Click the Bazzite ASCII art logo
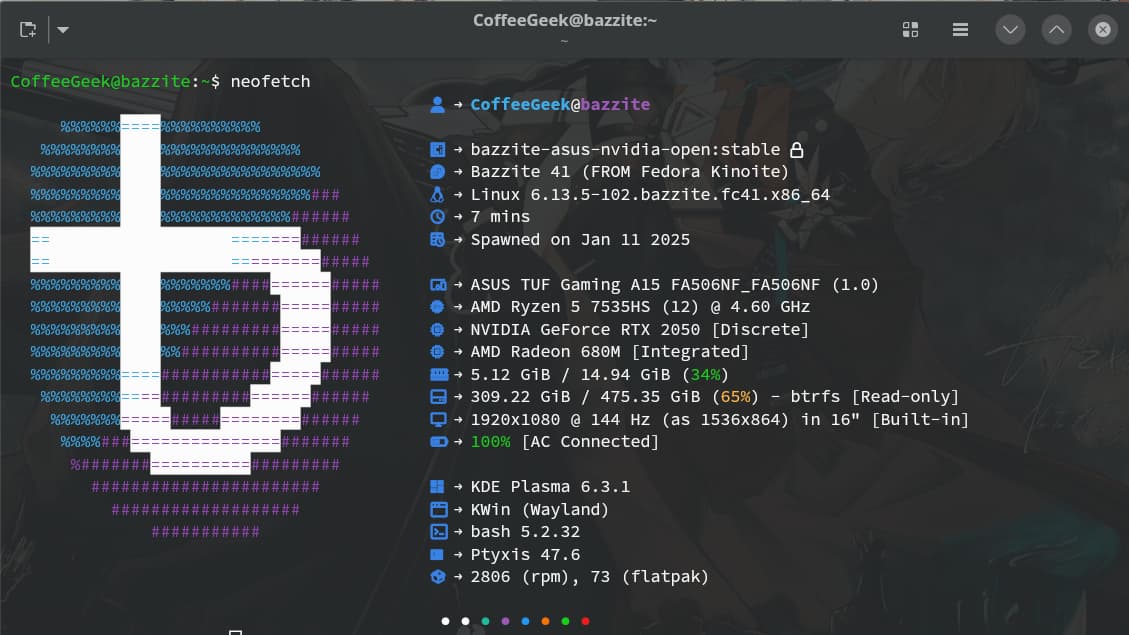 click(204, 328)
